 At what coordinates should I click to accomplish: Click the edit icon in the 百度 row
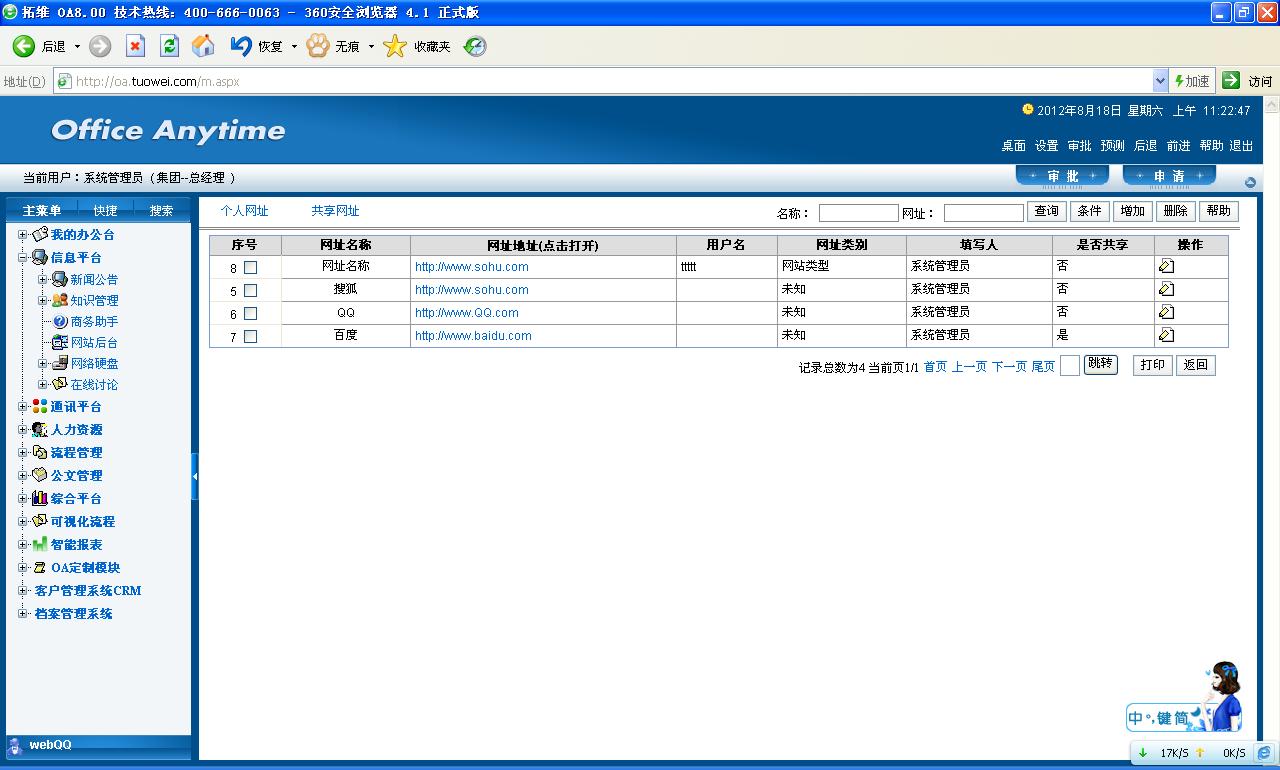[x=1166, y=335]
